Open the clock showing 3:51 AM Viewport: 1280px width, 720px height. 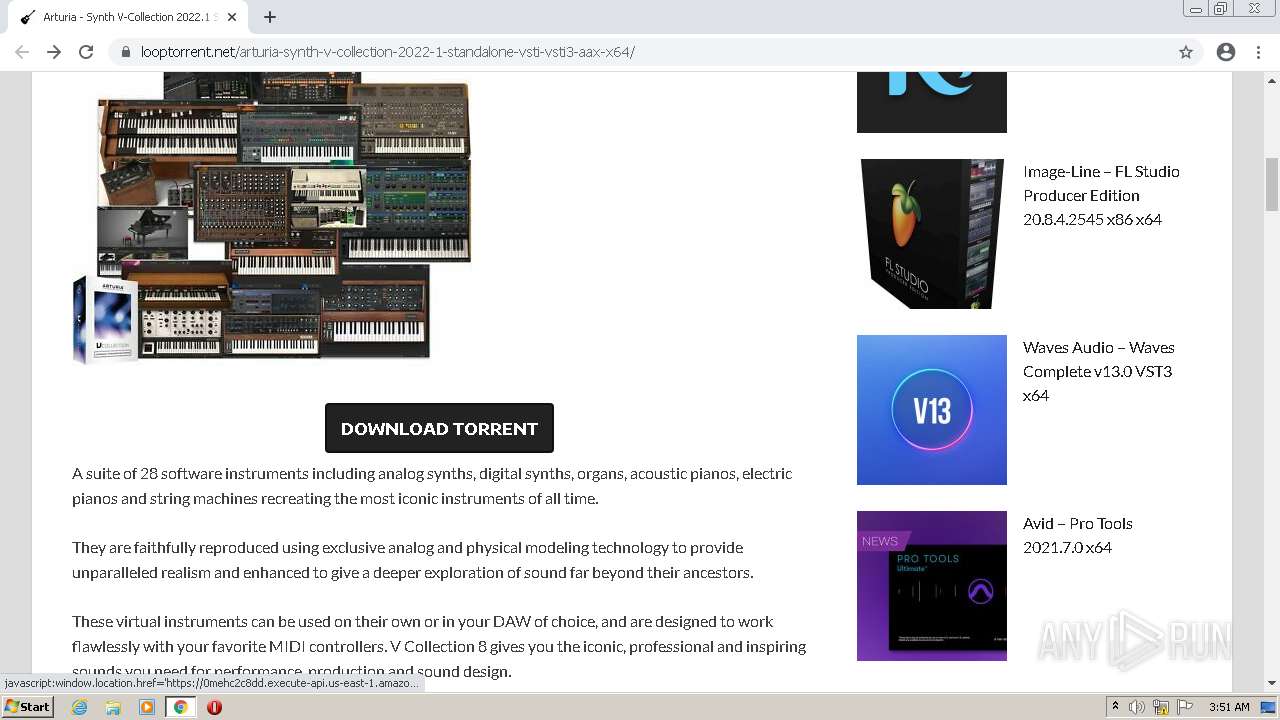[x=1229, y=707]
